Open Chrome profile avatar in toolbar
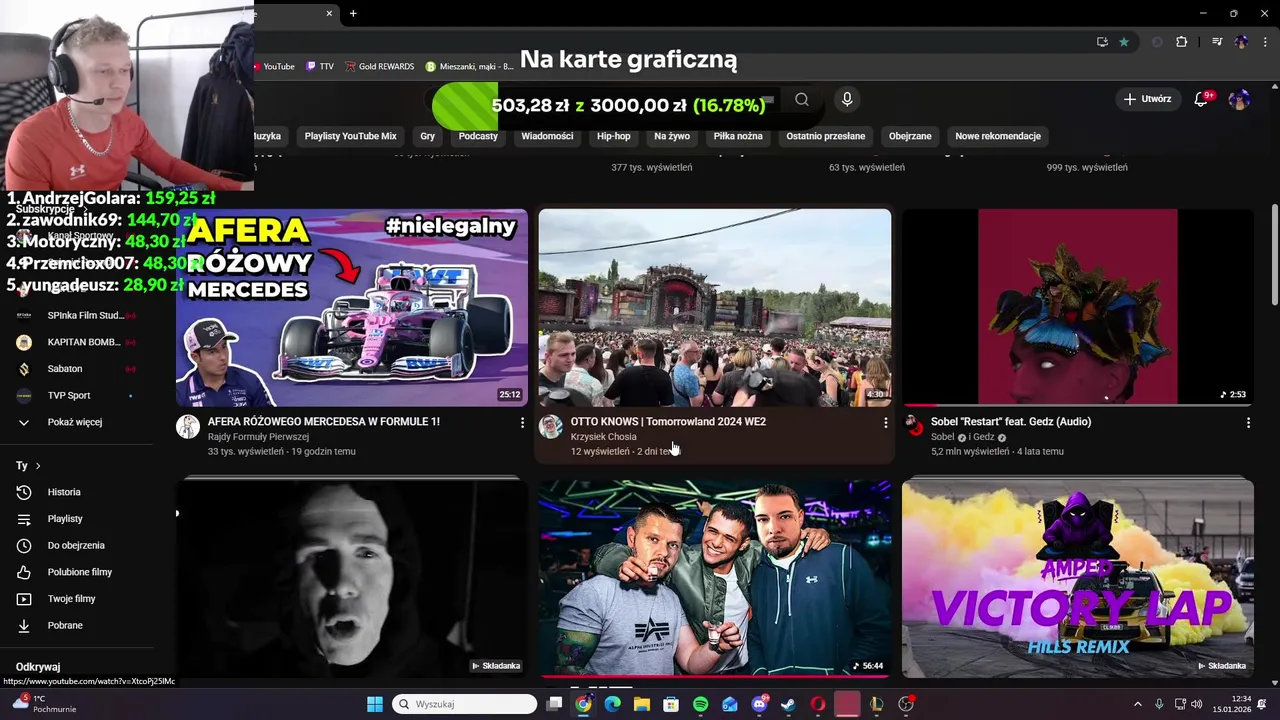This screenshot has height=720, width=1280. tap(1241, 42)
